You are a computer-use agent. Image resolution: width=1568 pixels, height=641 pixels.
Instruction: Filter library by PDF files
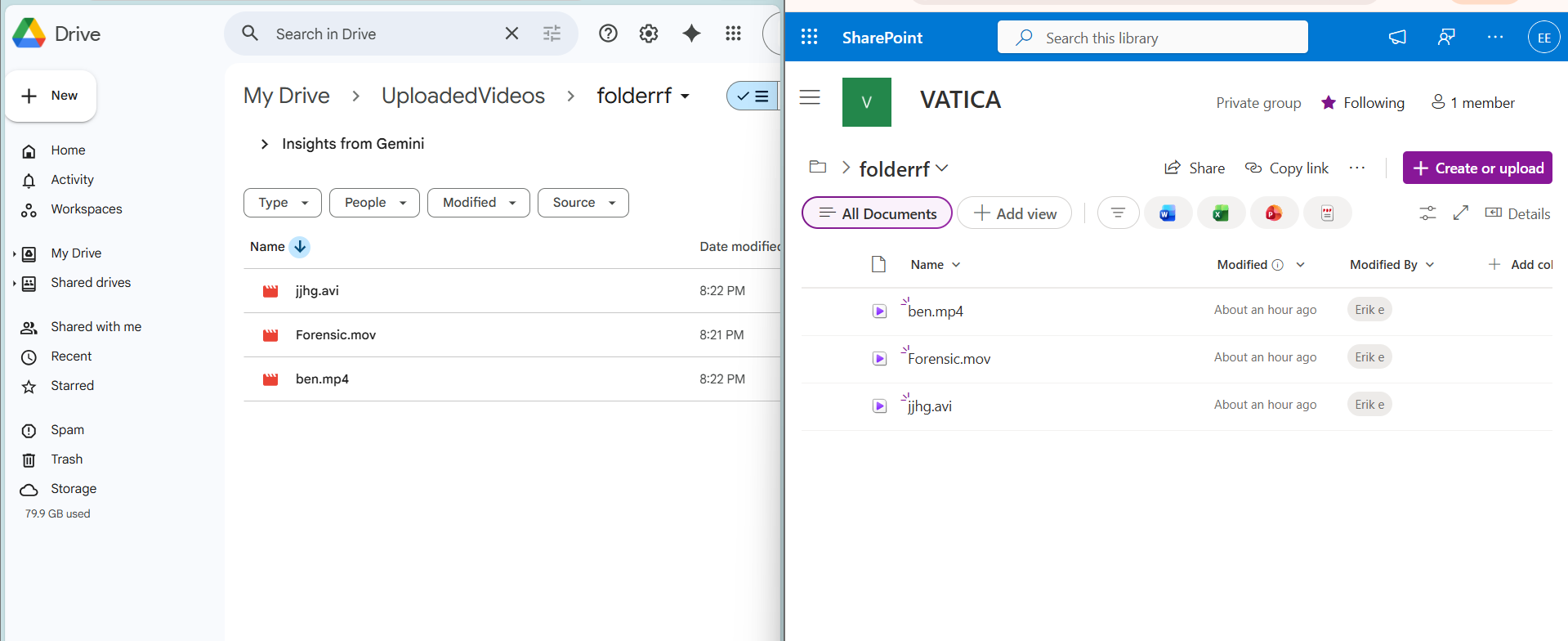point(1327,213)
